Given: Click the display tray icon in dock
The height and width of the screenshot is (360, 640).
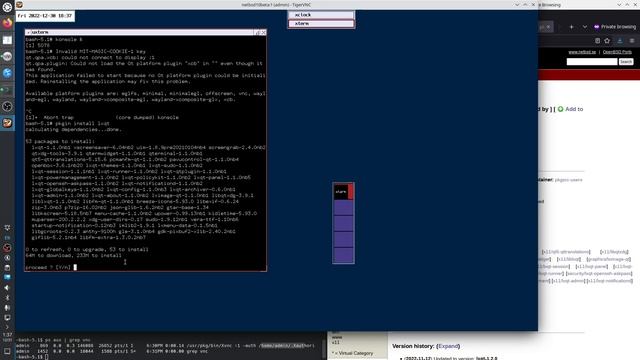Looking at the screenshot, I should (x=7, y=318).
